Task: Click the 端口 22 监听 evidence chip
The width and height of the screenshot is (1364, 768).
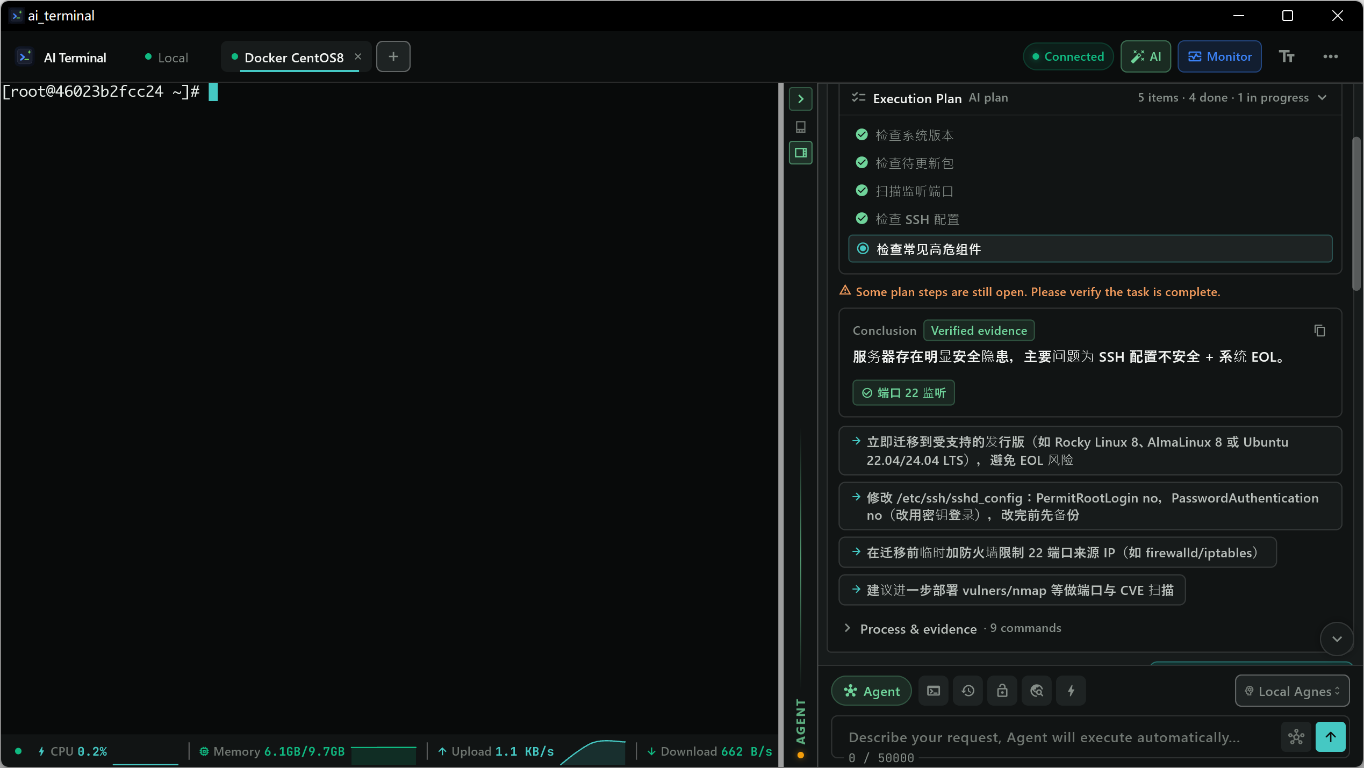Action: click(904, 393)
